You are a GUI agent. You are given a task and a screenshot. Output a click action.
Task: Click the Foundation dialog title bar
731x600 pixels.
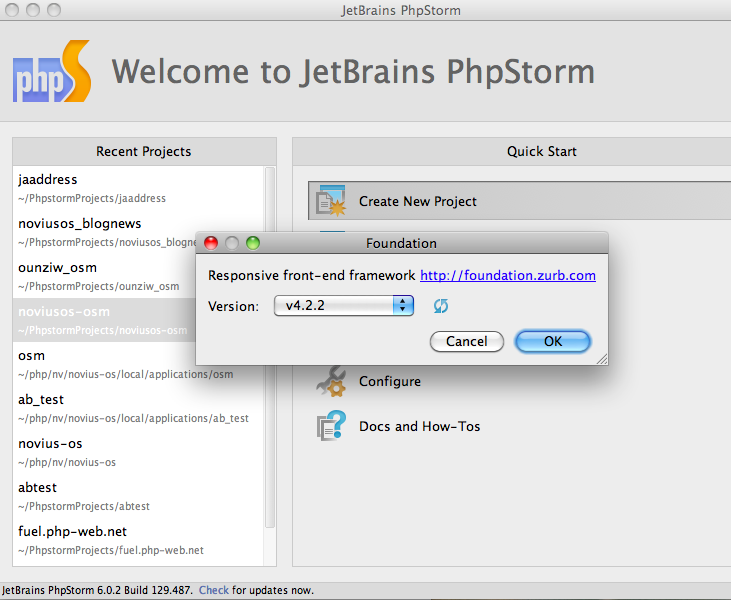point(401,243)
